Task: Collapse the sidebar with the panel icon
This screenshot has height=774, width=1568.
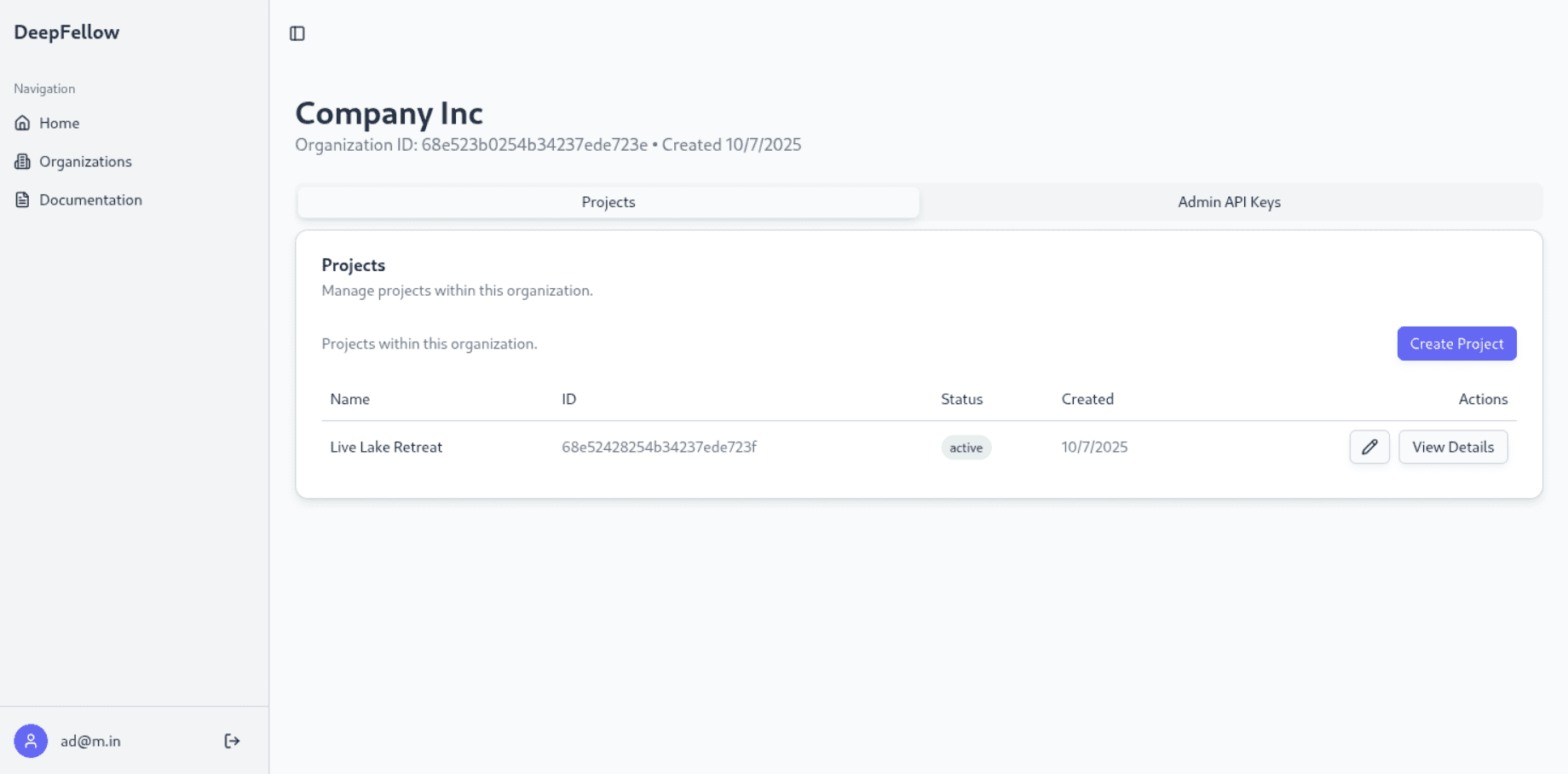Action: pyautogui.click(x=297, y=33)
